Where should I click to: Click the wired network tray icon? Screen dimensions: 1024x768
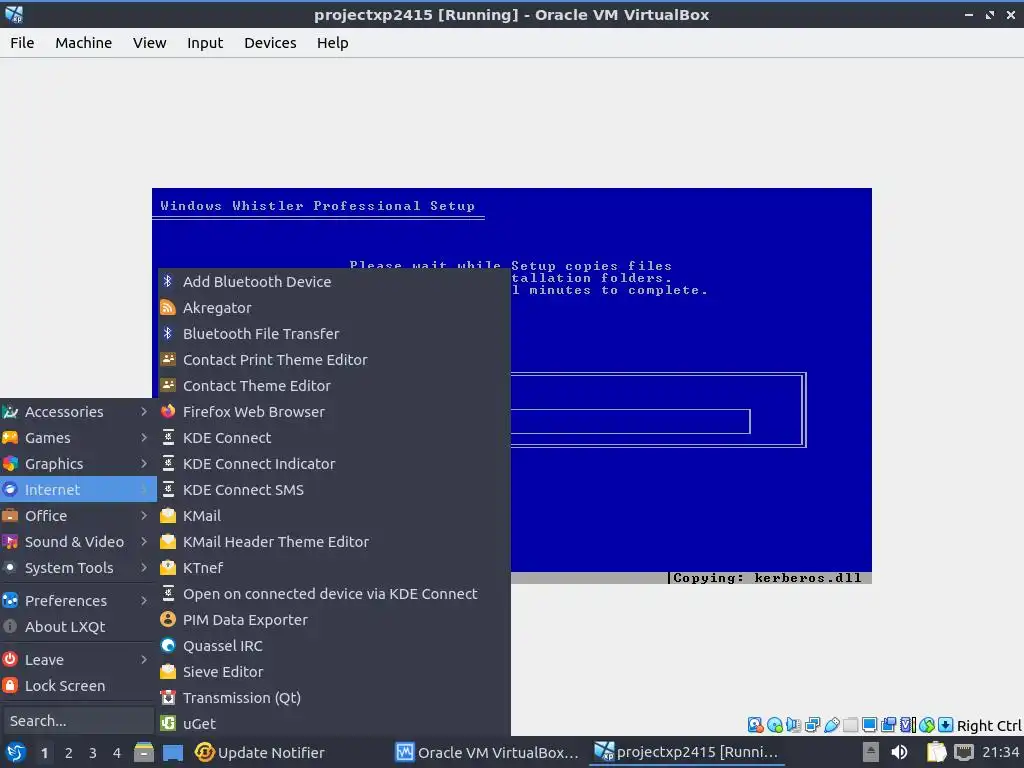coord(963,752)
